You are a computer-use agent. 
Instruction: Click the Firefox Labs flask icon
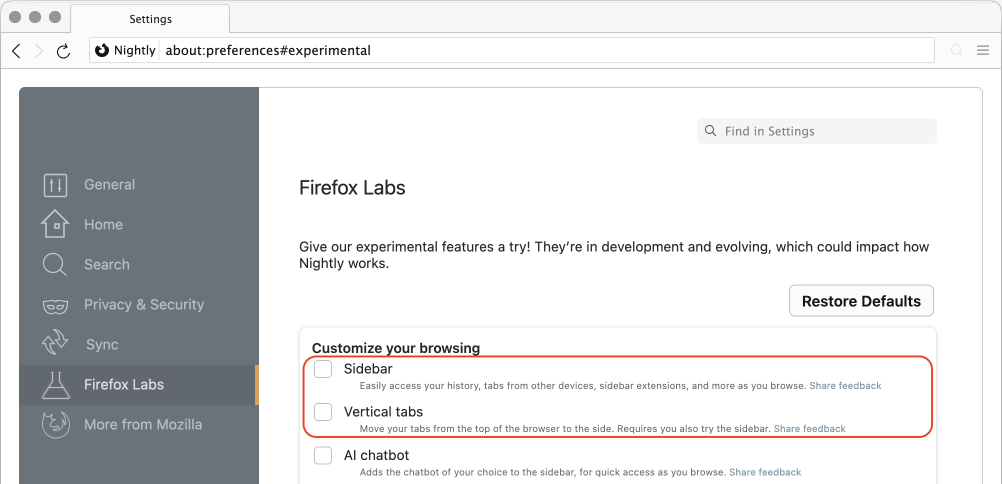point(55,384)
